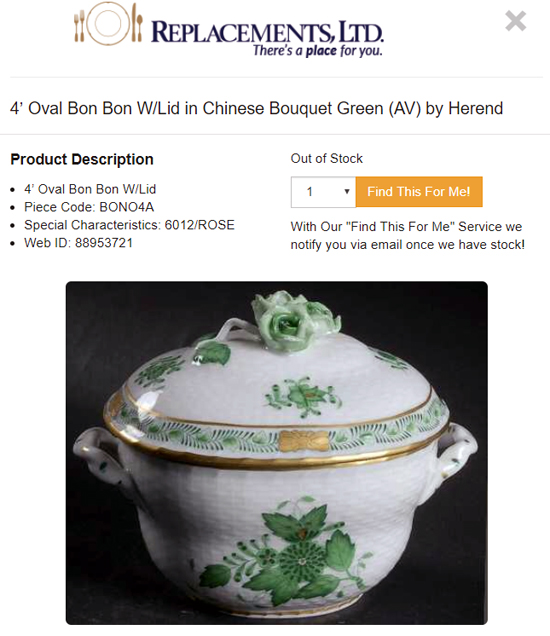Click the Product Description heading

click(82, 159)
